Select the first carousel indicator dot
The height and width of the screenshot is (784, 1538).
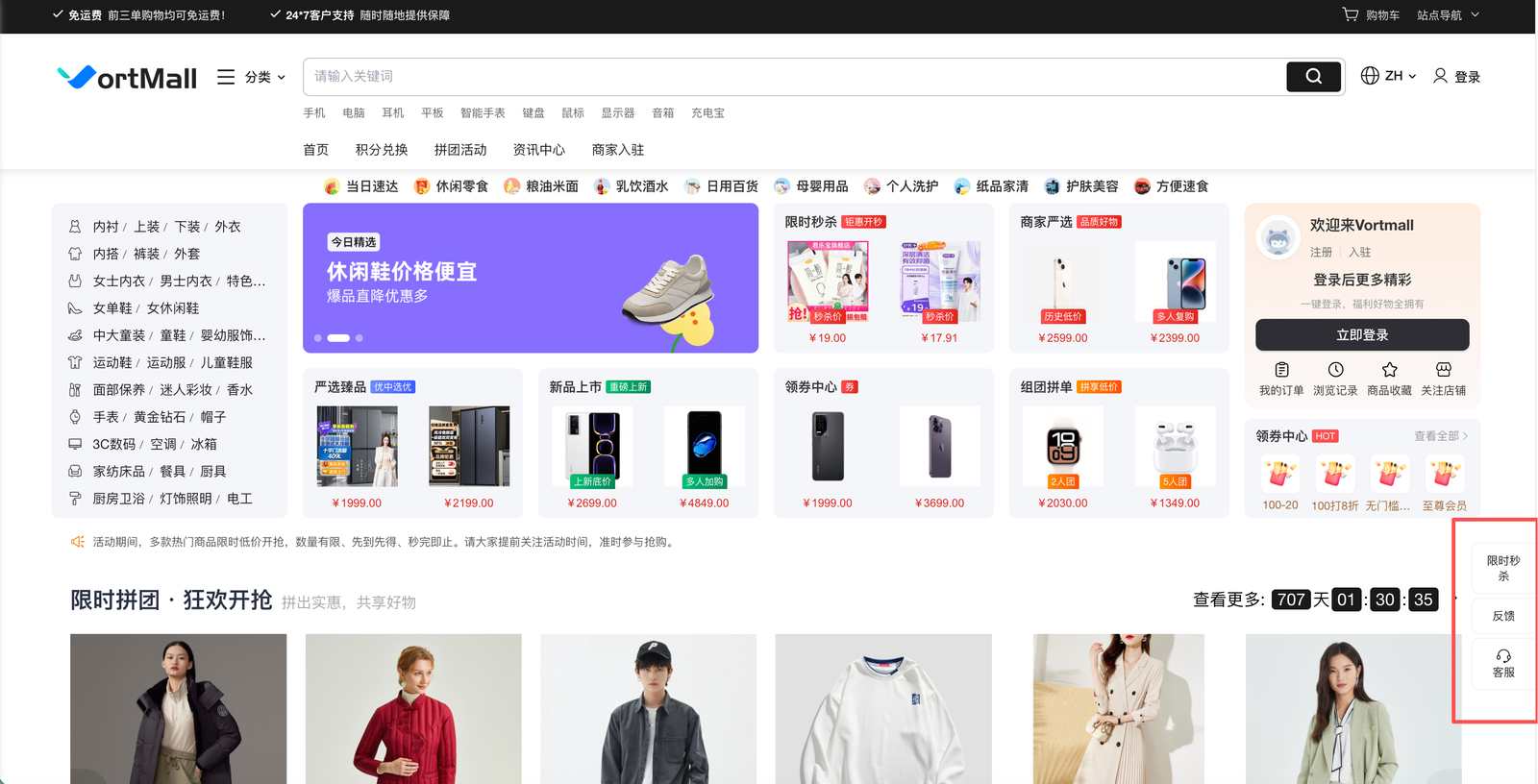(318, 338)
